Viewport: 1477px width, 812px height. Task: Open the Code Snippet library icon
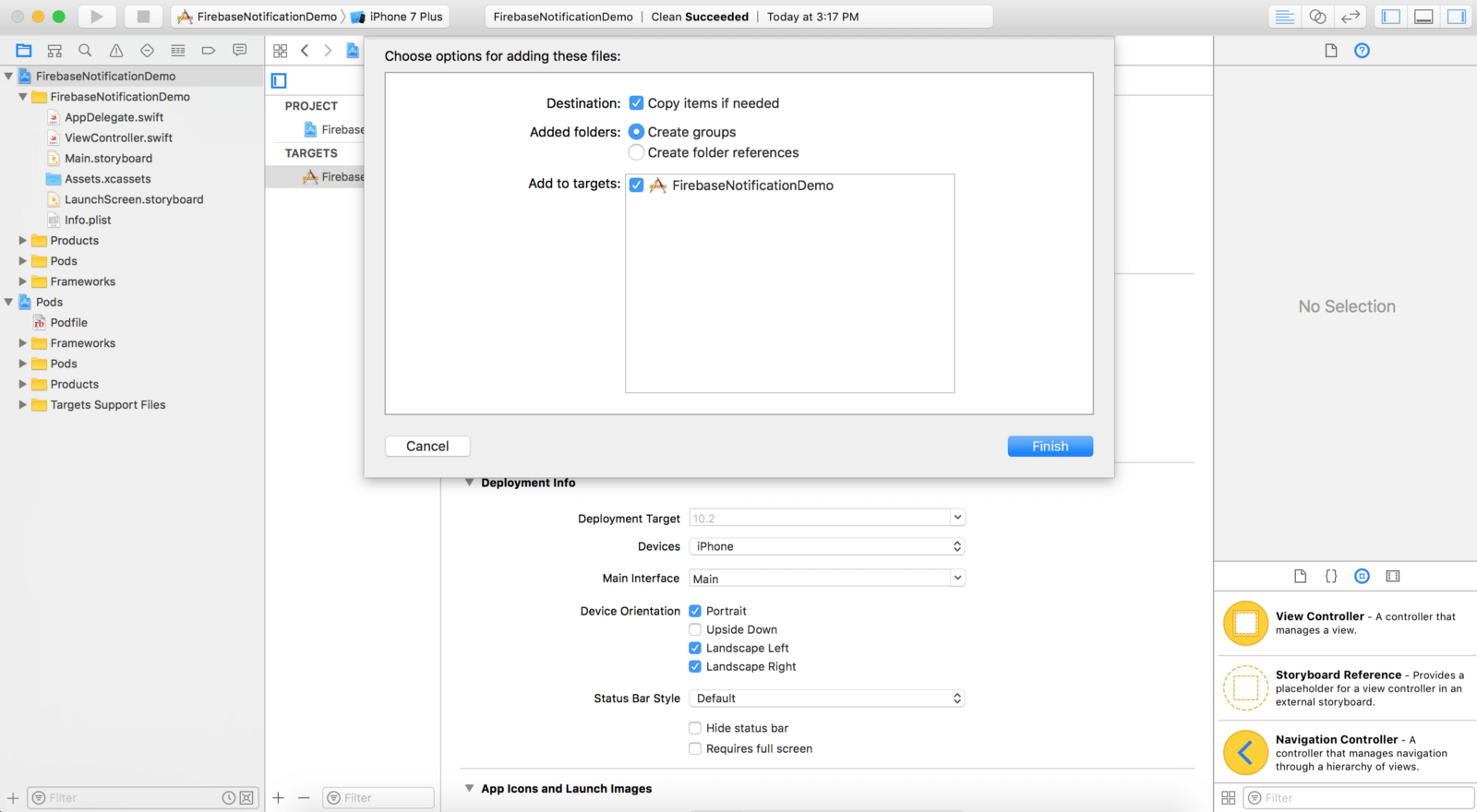click(x=1331, y=576)
